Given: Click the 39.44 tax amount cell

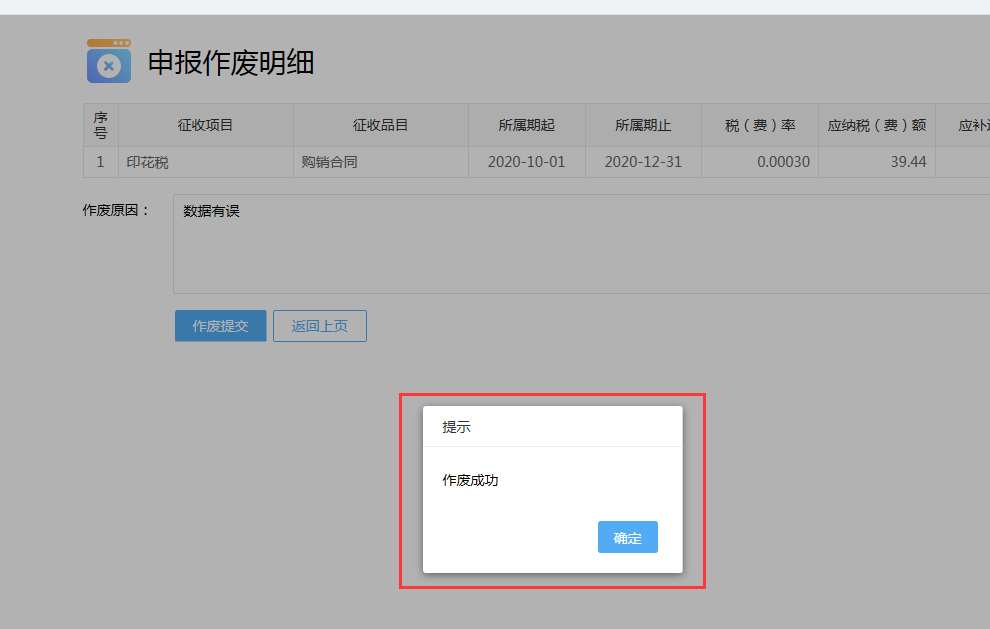Looking at the screenshot, I should tap(908, 162).
